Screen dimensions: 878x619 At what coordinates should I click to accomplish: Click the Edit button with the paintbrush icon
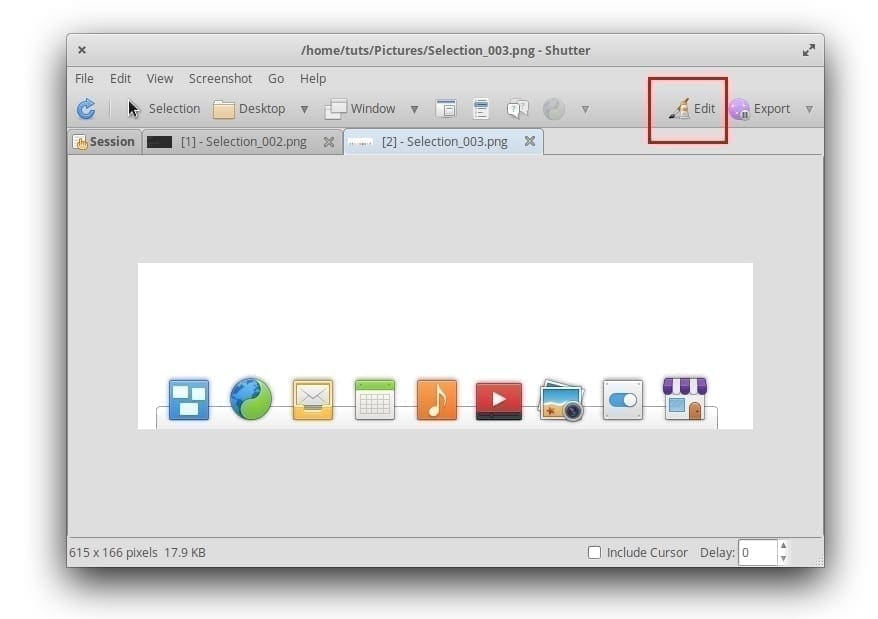(692, 109)
